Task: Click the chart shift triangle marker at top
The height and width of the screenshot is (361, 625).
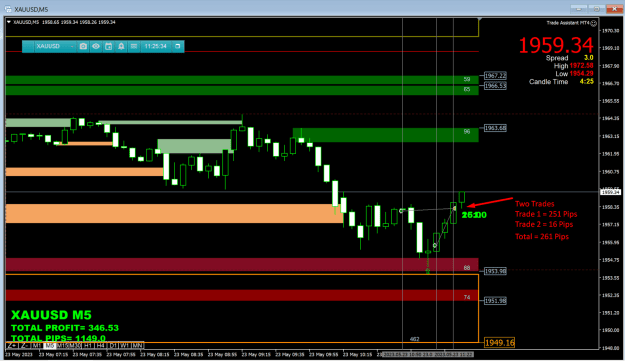Action: [479, 19]
